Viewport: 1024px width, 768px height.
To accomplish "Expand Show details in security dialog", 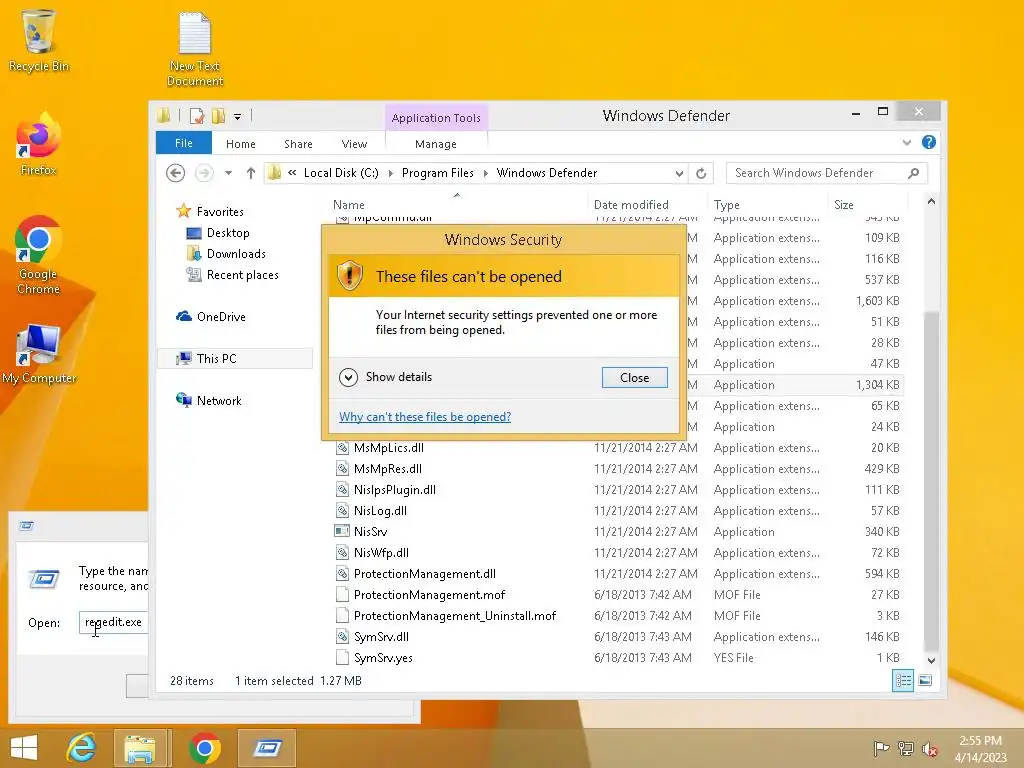I will pyautogui.click(x=386, y=377).
